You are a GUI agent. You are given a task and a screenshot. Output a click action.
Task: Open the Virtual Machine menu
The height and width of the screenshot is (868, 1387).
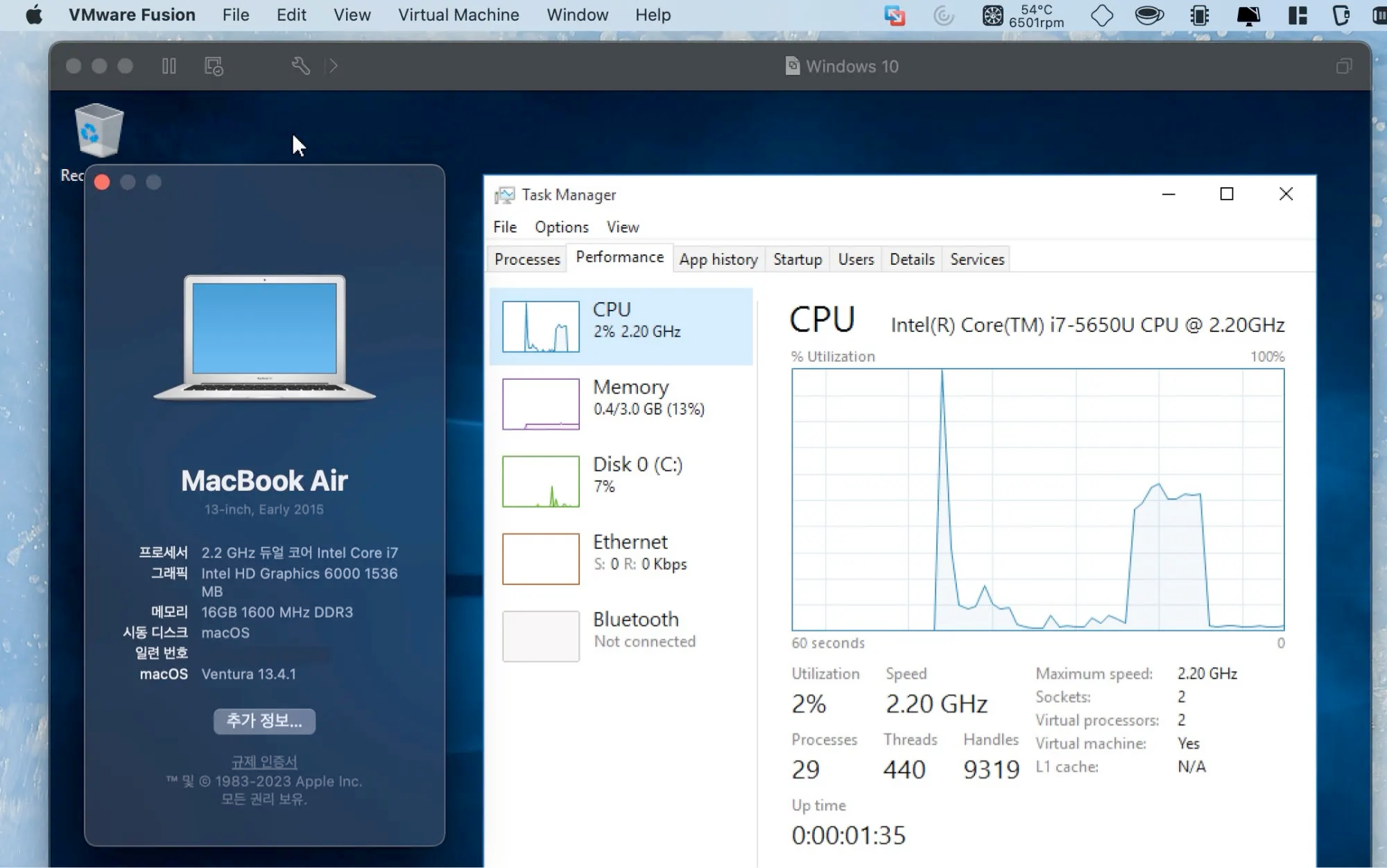[458, 15]
